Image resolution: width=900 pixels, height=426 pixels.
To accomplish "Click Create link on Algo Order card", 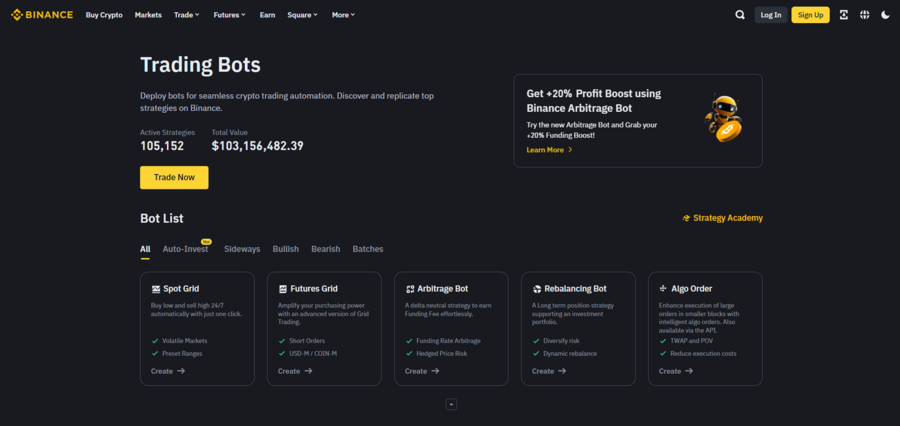I will tap(676, 371).
